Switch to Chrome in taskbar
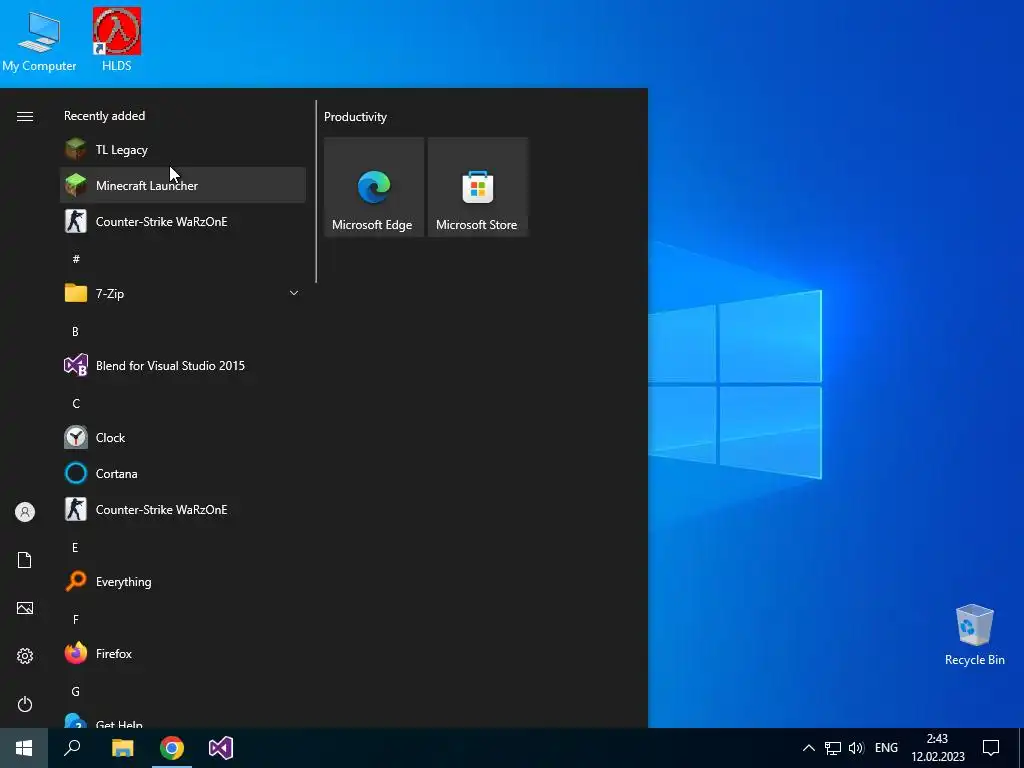 tap(172, 748)
